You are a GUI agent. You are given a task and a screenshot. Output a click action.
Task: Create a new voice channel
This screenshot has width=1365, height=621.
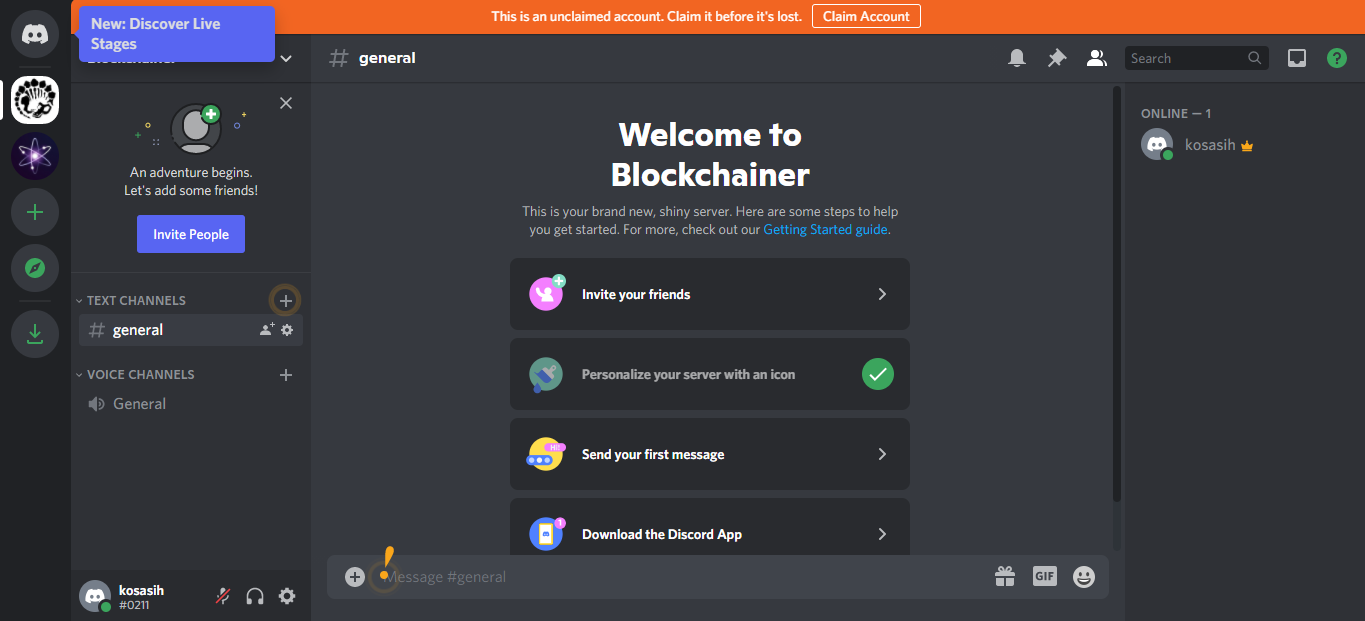tap(286, 375)
